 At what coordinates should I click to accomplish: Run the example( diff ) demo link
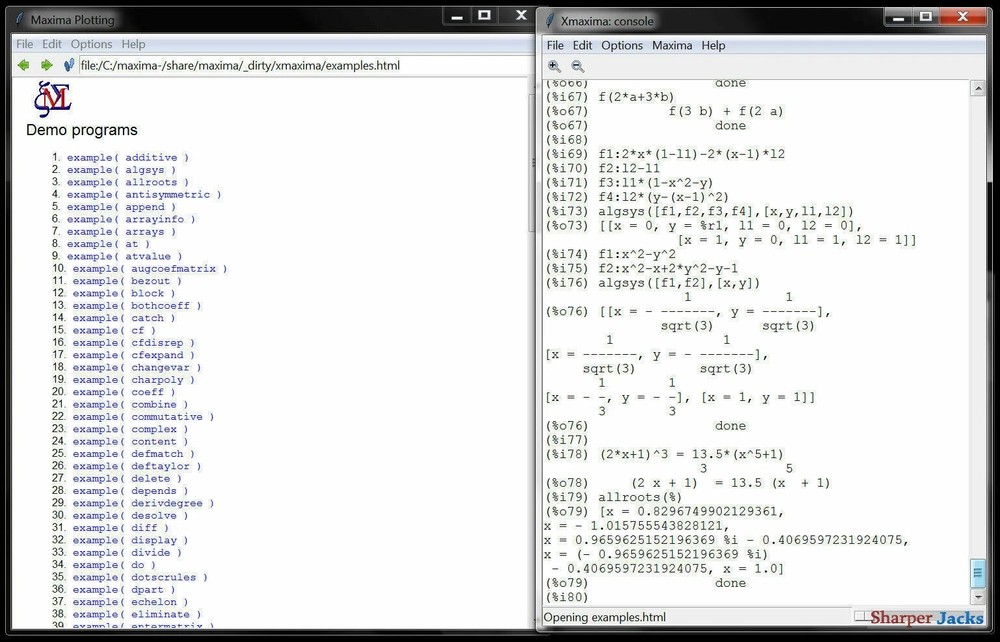pos(121,527)
